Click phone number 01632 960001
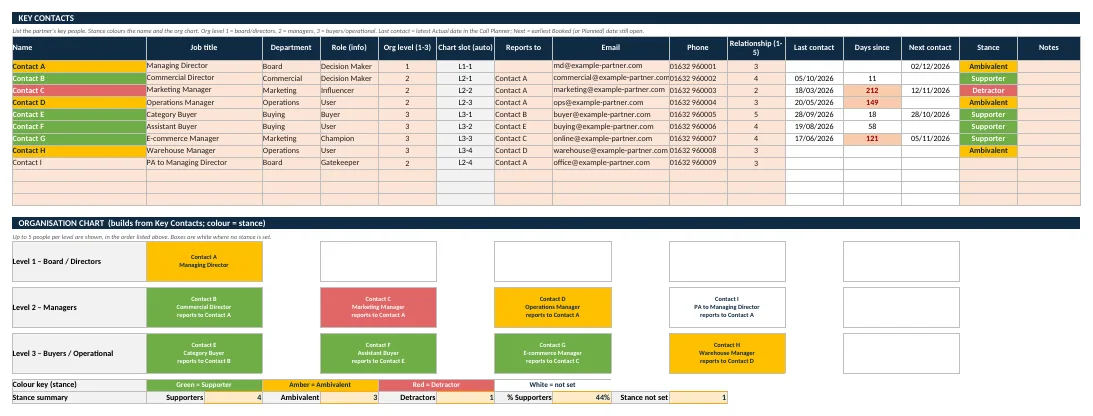Viewport: 1093px width, 416px height. point(698,66)
